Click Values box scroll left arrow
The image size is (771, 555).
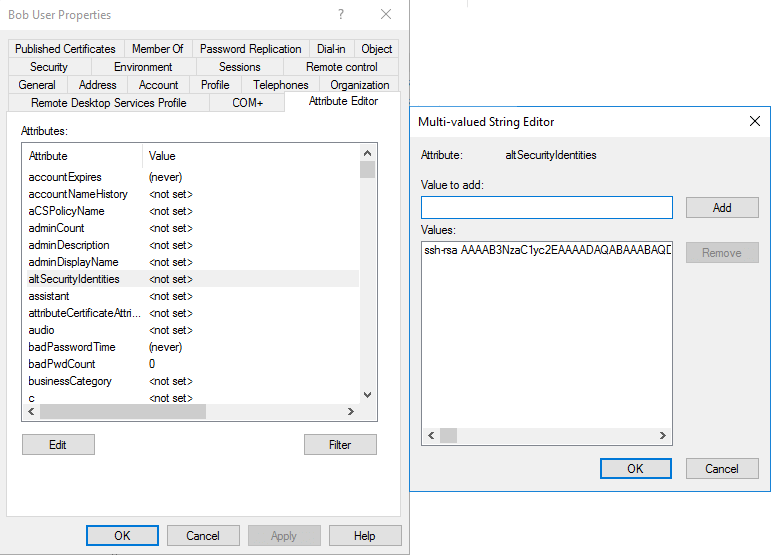pyautogui.click(x=431, y=436)
